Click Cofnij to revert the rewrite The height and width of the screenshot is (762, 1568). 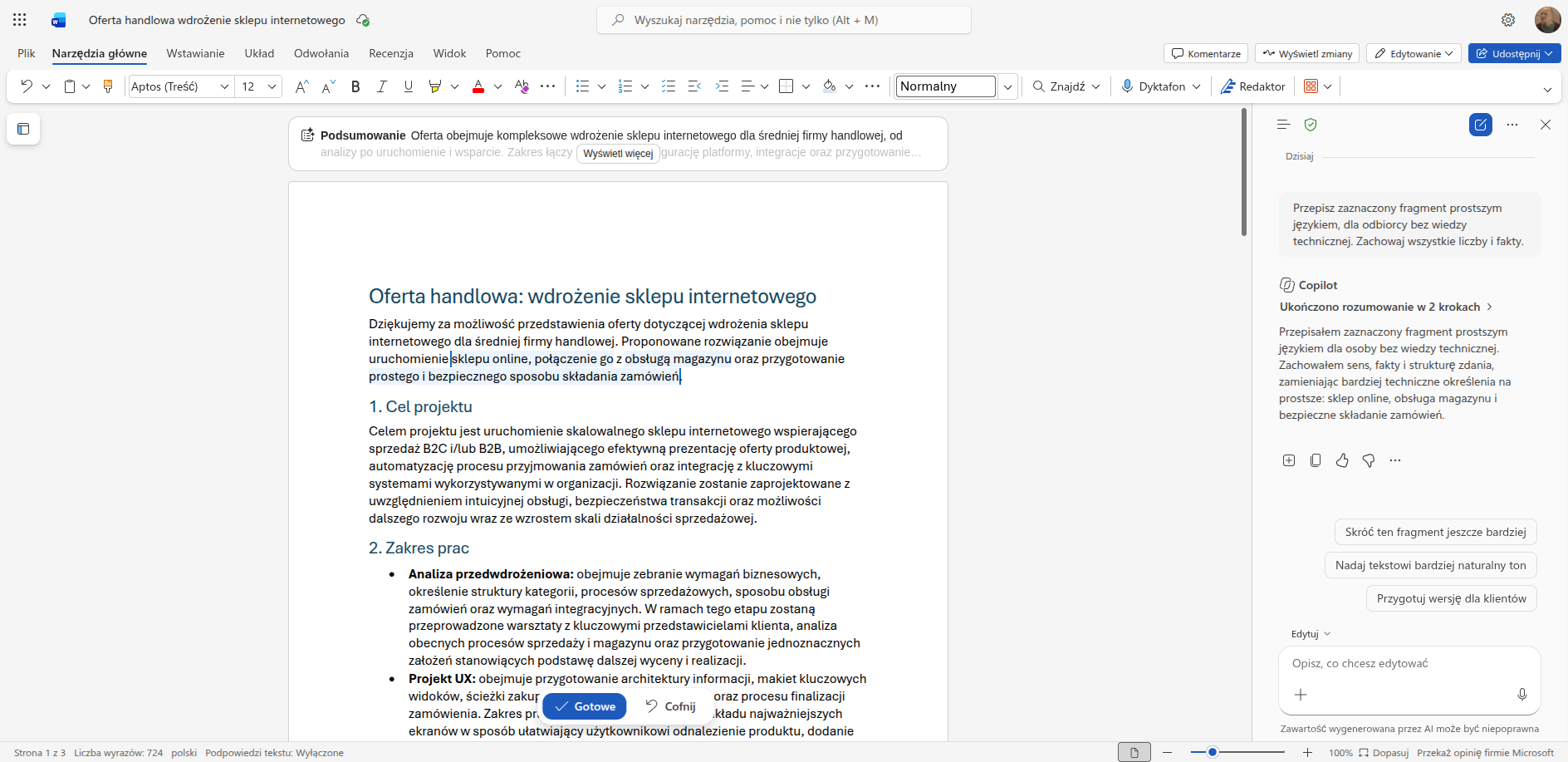coord(670,706)
